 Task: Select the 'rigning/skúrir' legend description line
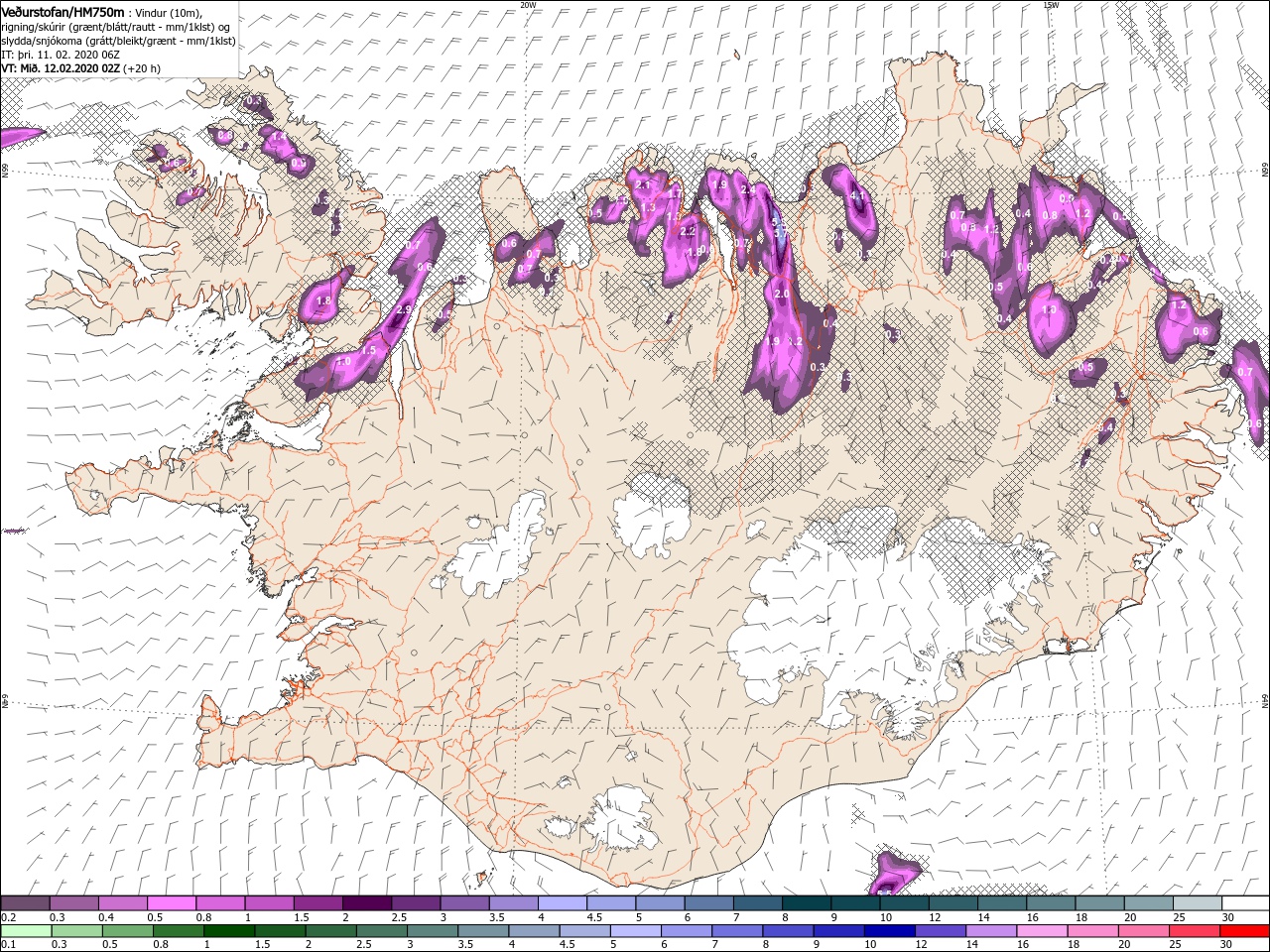[117, 27]
